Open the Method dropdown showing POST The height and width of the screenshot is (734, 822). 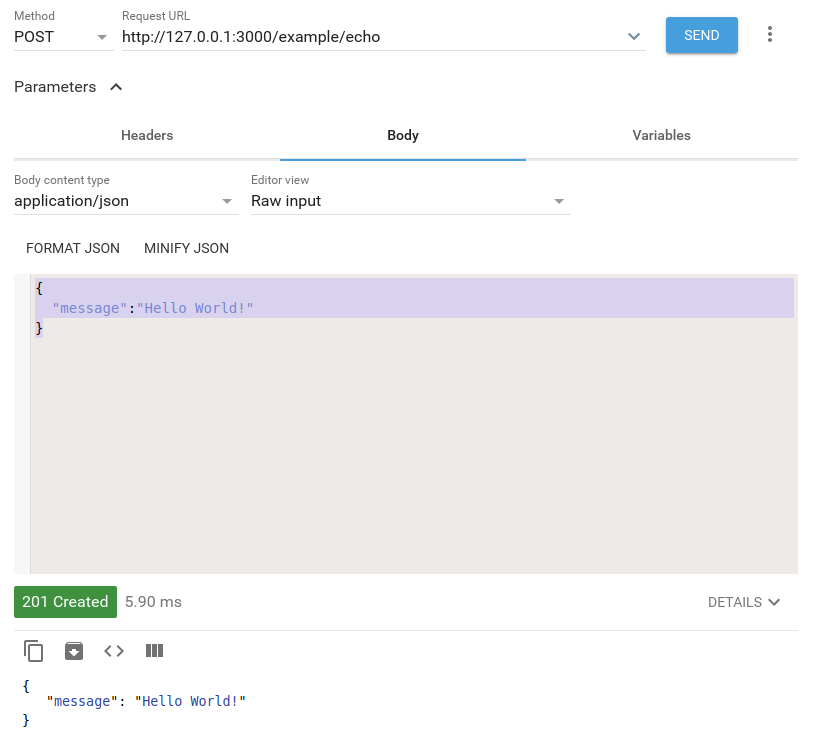point(63,37)
